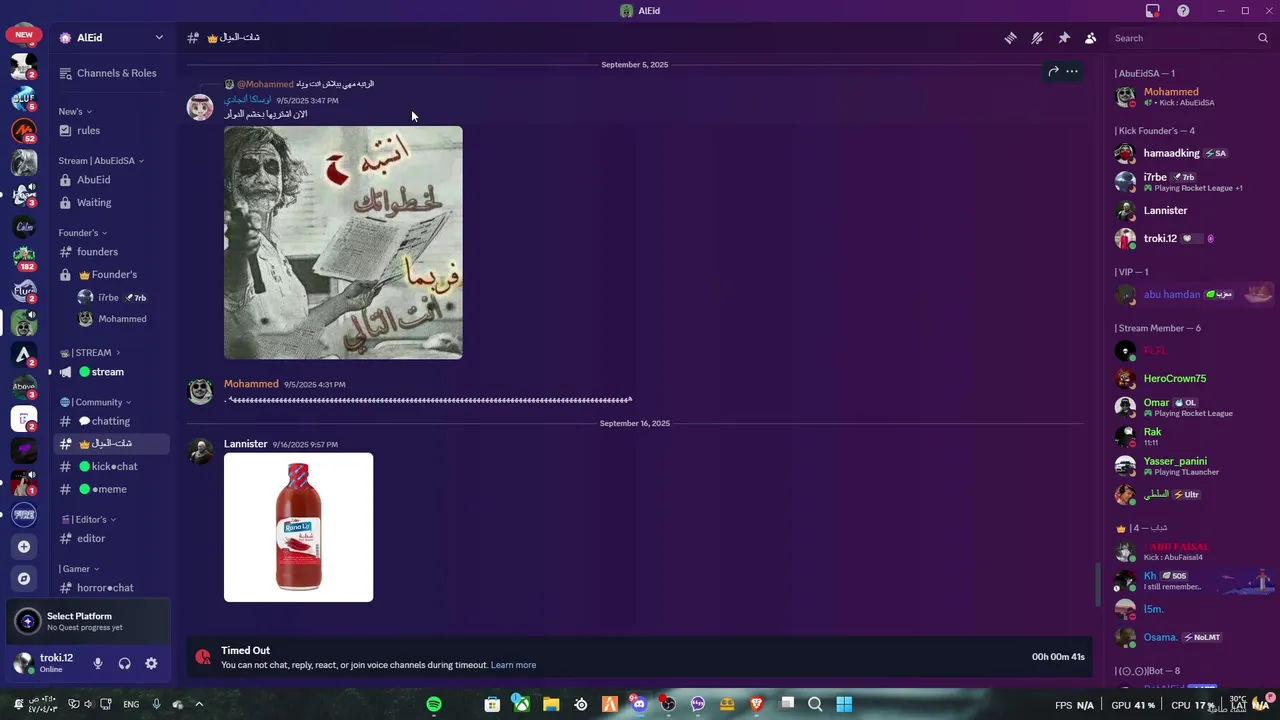Open Discord help icon

[x=1183, y=11]
